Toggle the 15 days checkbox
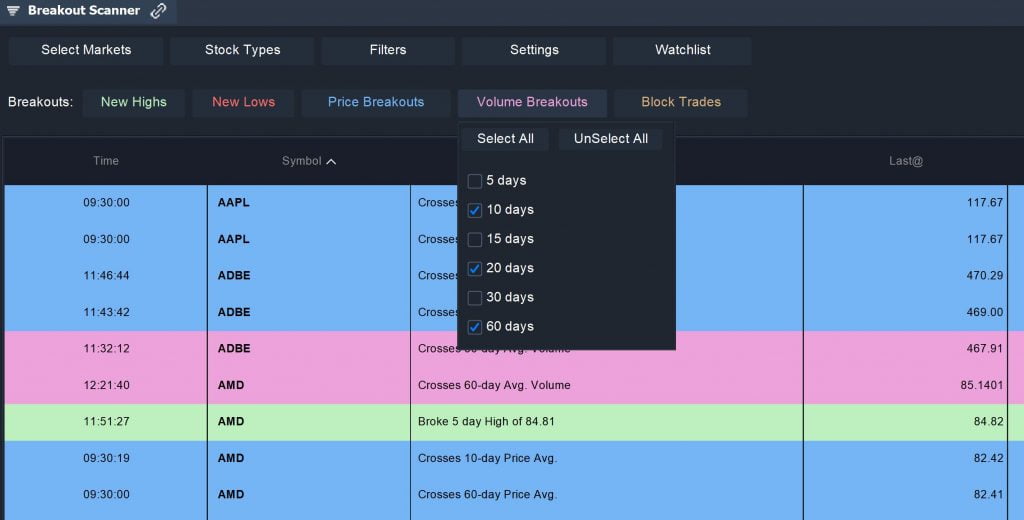 click(x=475, y=239)
